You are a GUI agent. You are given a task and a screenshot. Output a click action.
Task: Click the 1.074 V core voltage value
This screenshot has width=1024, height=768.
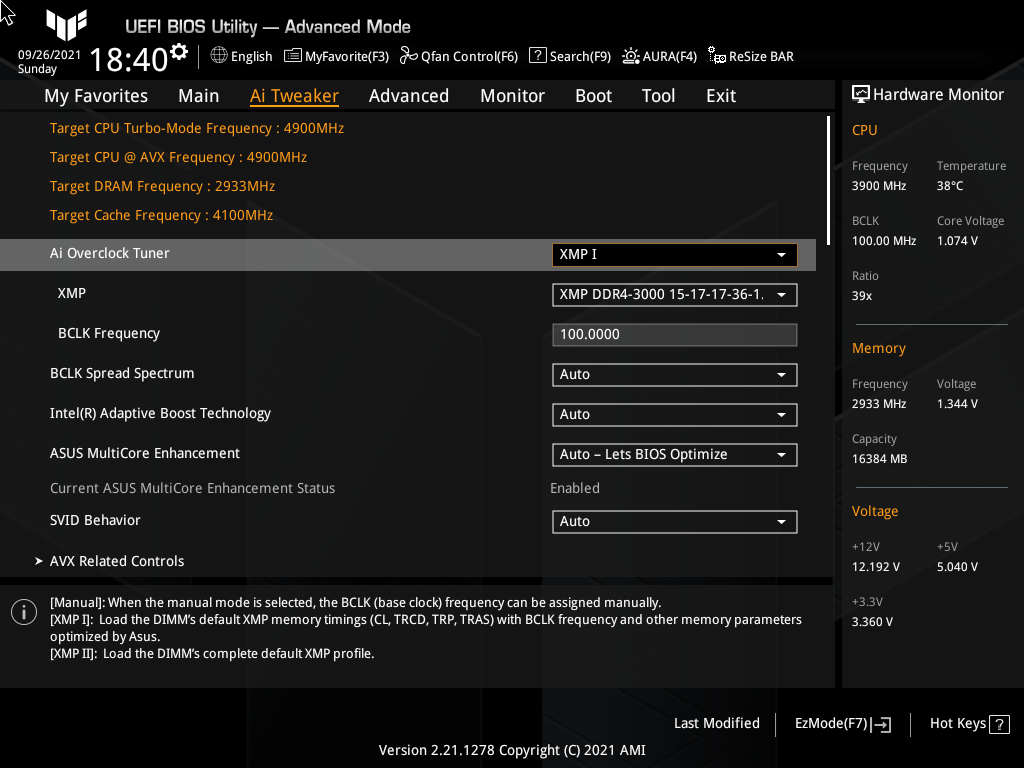point(957,241)
